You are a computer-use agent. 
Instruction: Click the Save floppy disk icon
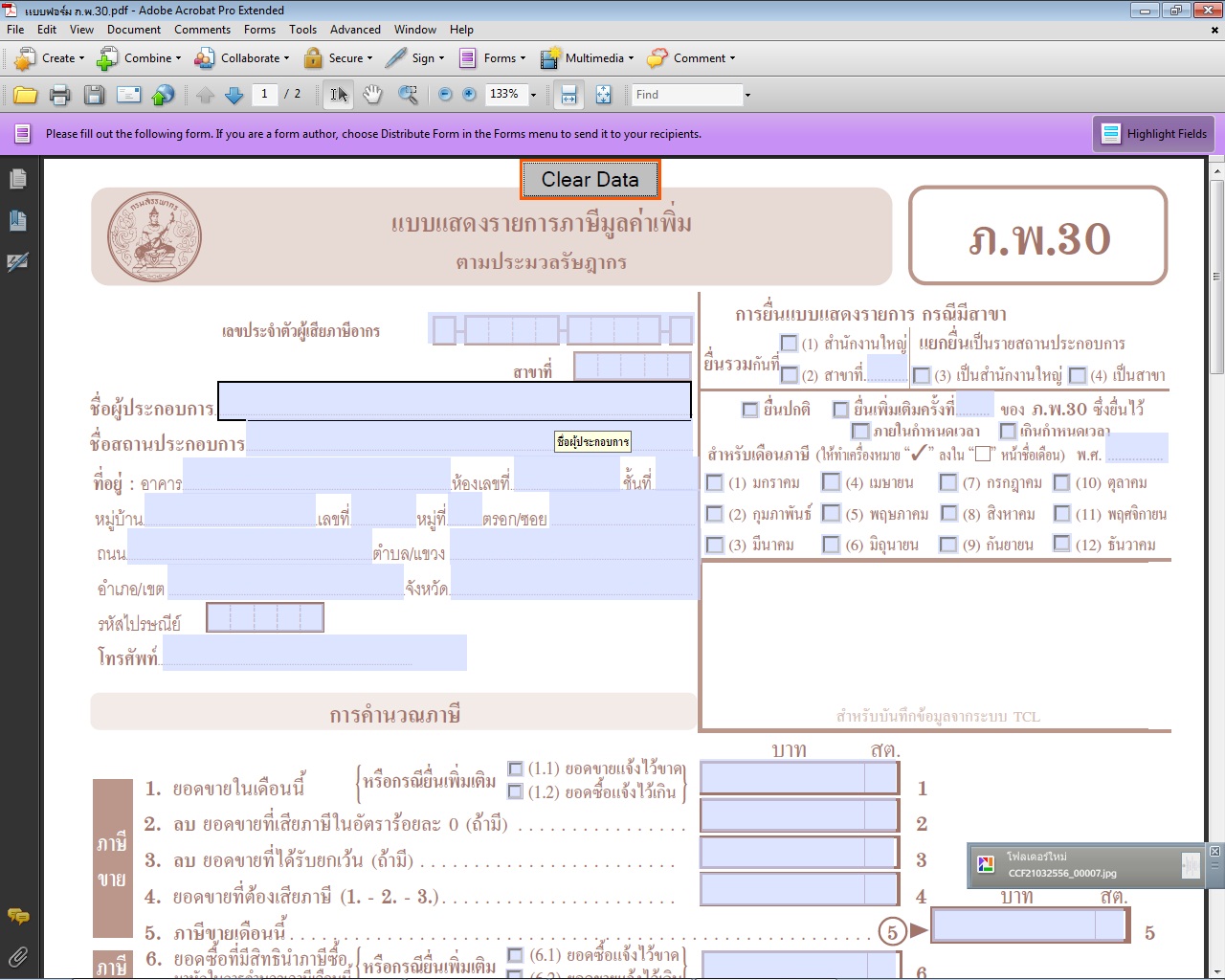(94, 95)
